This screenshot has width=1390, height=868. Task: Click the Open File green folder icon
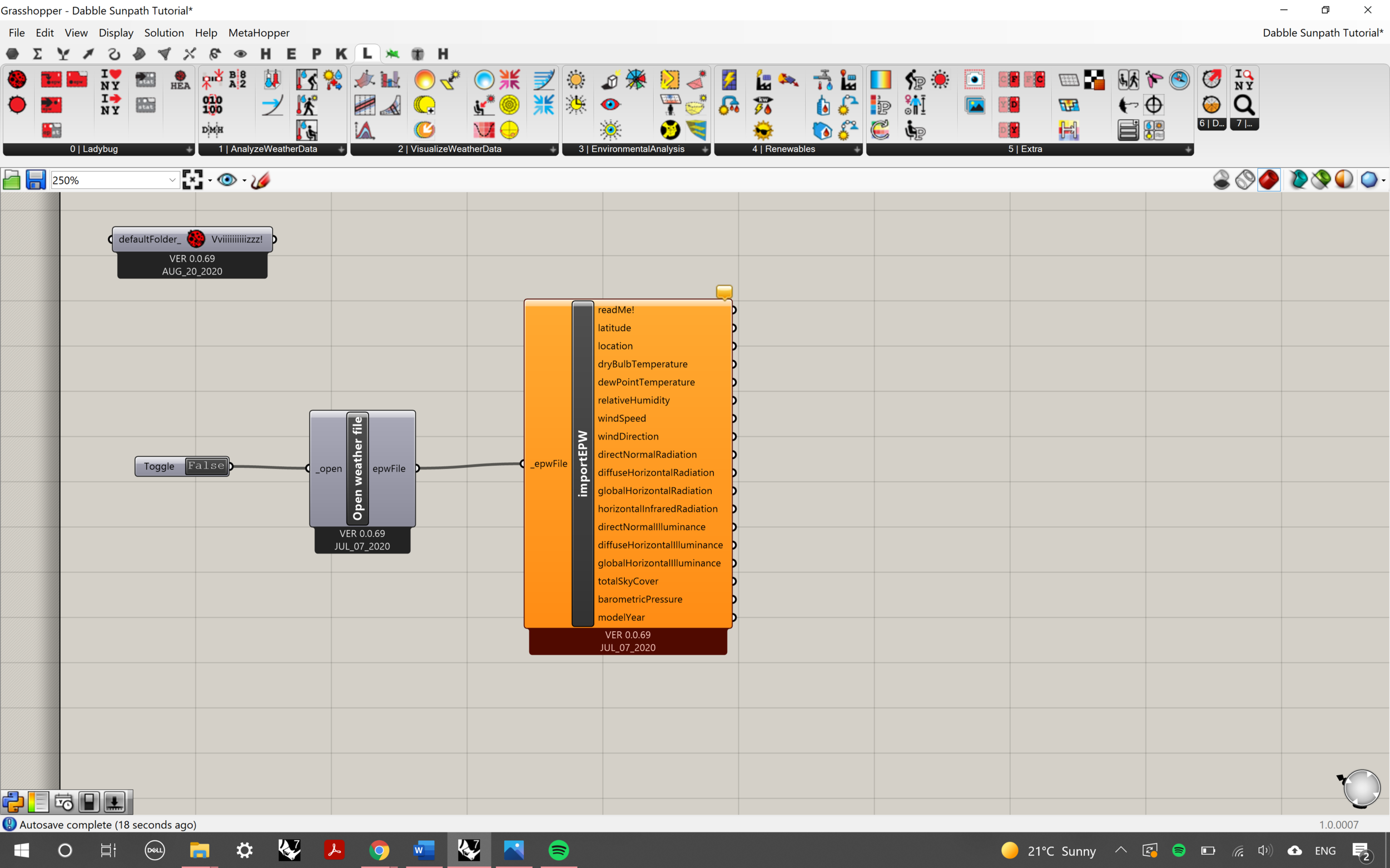pos(12,180)
